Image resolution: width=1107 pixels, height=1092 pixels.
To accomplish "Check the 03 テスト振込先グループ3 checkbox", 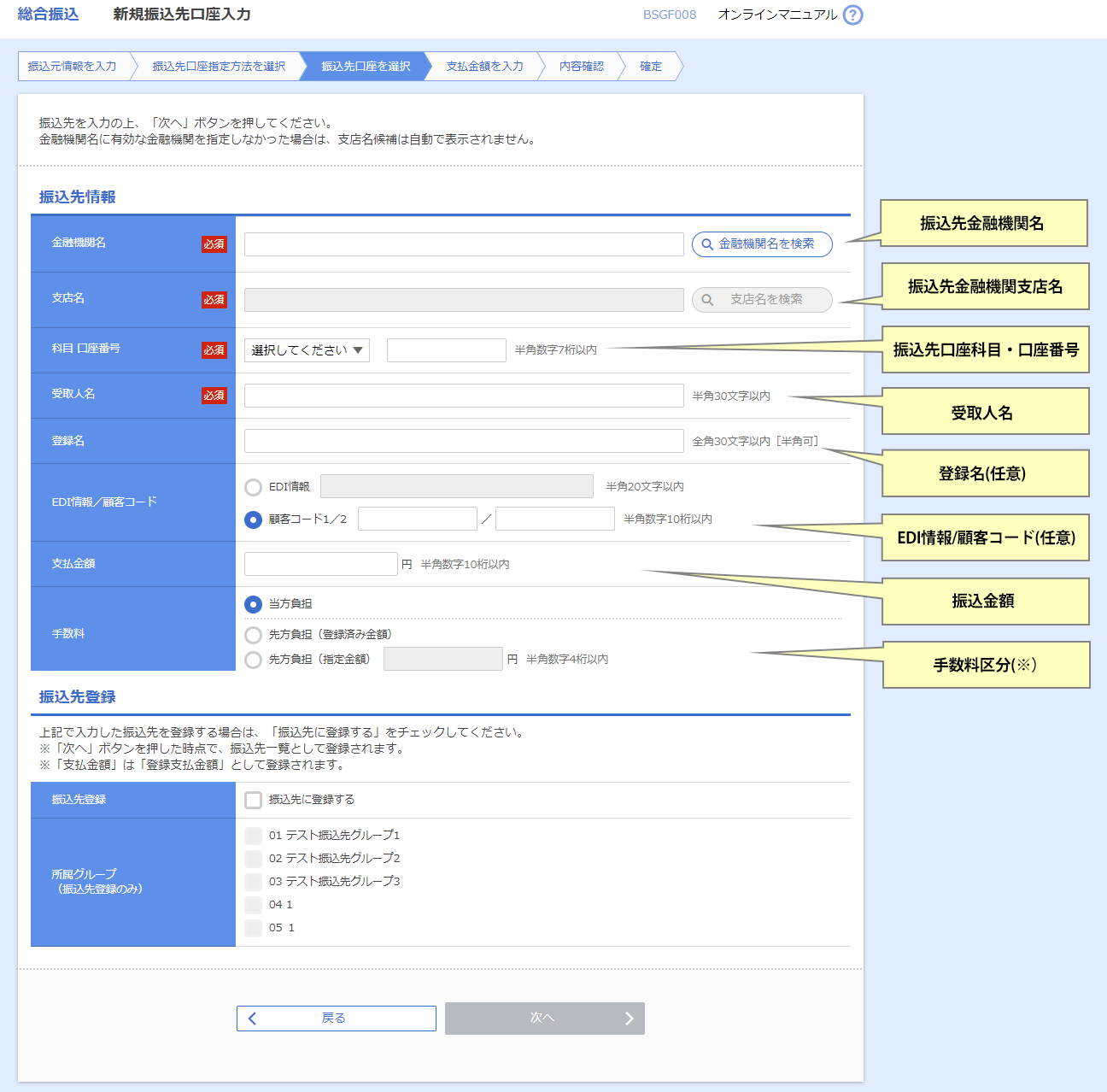I will [253, 882].
